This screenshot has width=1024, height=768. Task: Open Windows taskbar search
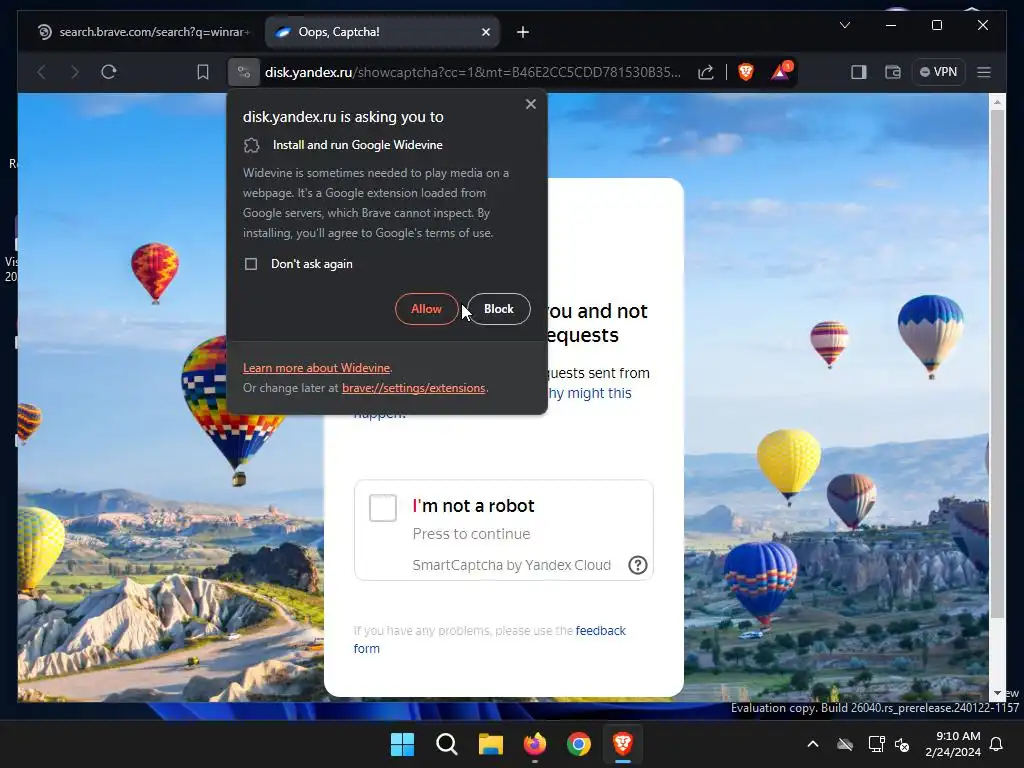click(447, 744)
